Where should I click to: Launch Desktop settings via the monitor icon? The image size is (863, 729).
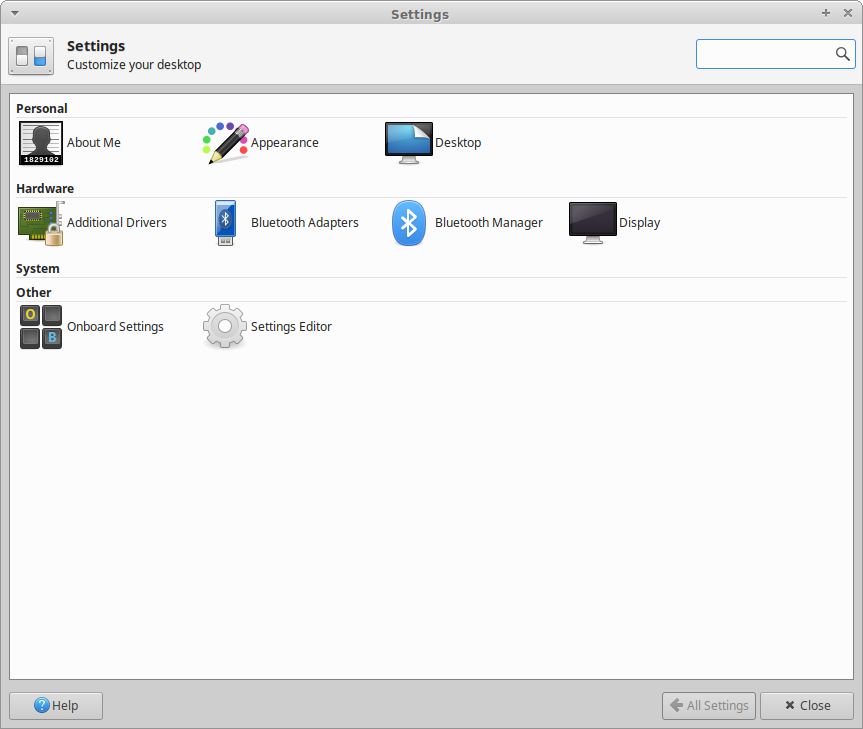(x=409, y=143)
